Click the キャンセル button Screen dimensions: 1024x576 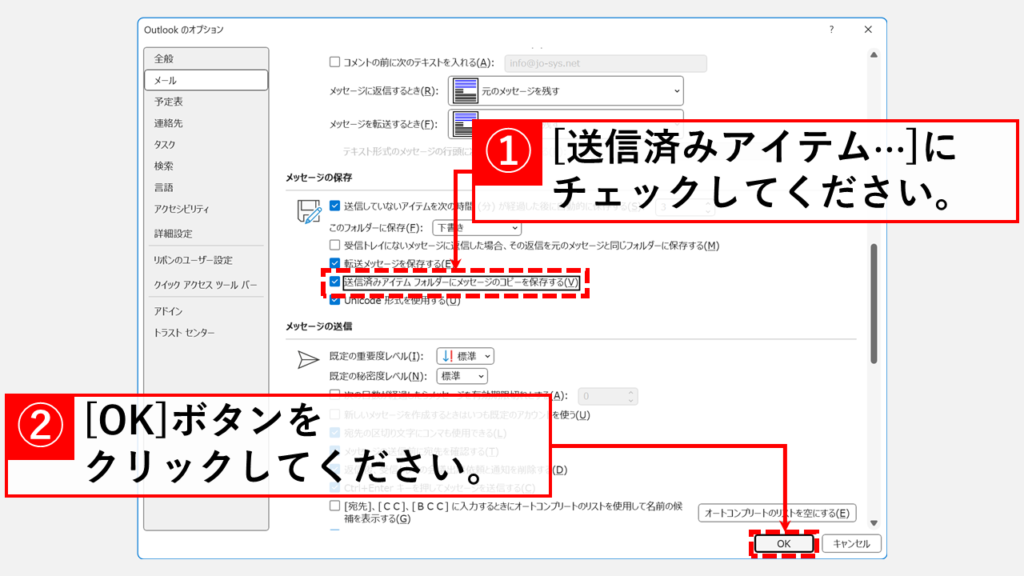(851, 543)
